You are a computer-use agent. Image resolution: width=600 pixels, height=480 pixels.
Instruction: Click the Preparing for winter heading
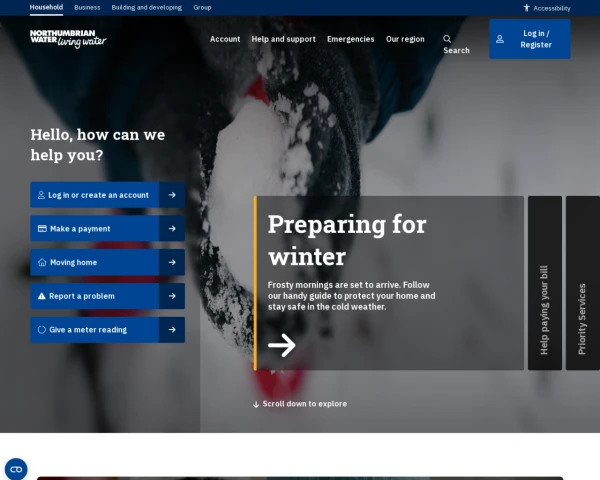347,240
